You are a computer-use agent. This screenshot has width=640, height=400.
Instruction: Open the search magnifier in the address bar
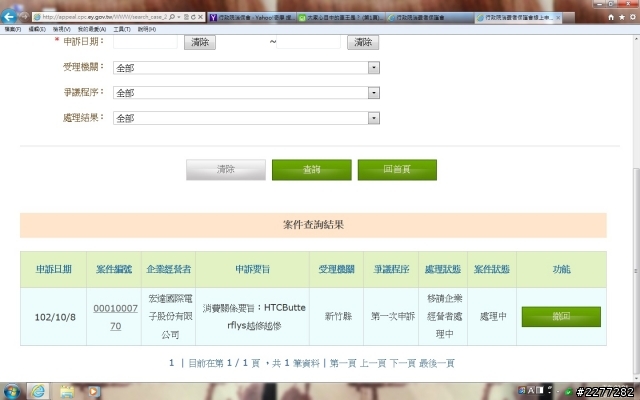[172, 17]
